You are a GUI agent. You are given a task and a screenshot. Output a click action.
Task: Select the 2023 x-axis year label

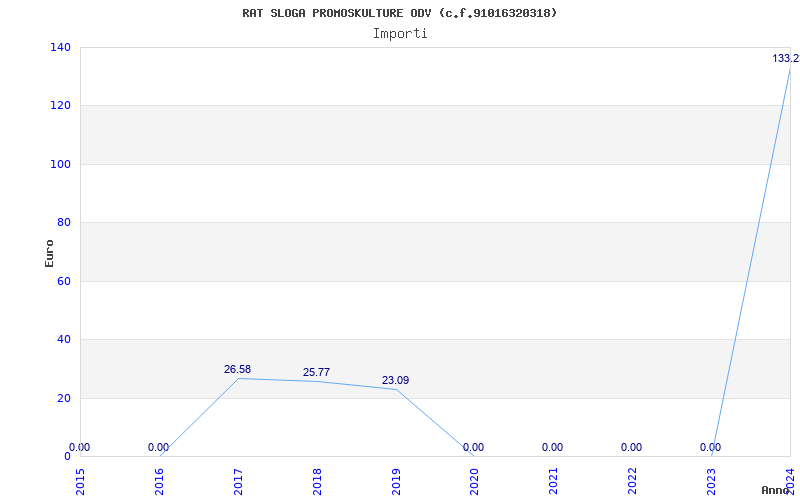(711, 481)
